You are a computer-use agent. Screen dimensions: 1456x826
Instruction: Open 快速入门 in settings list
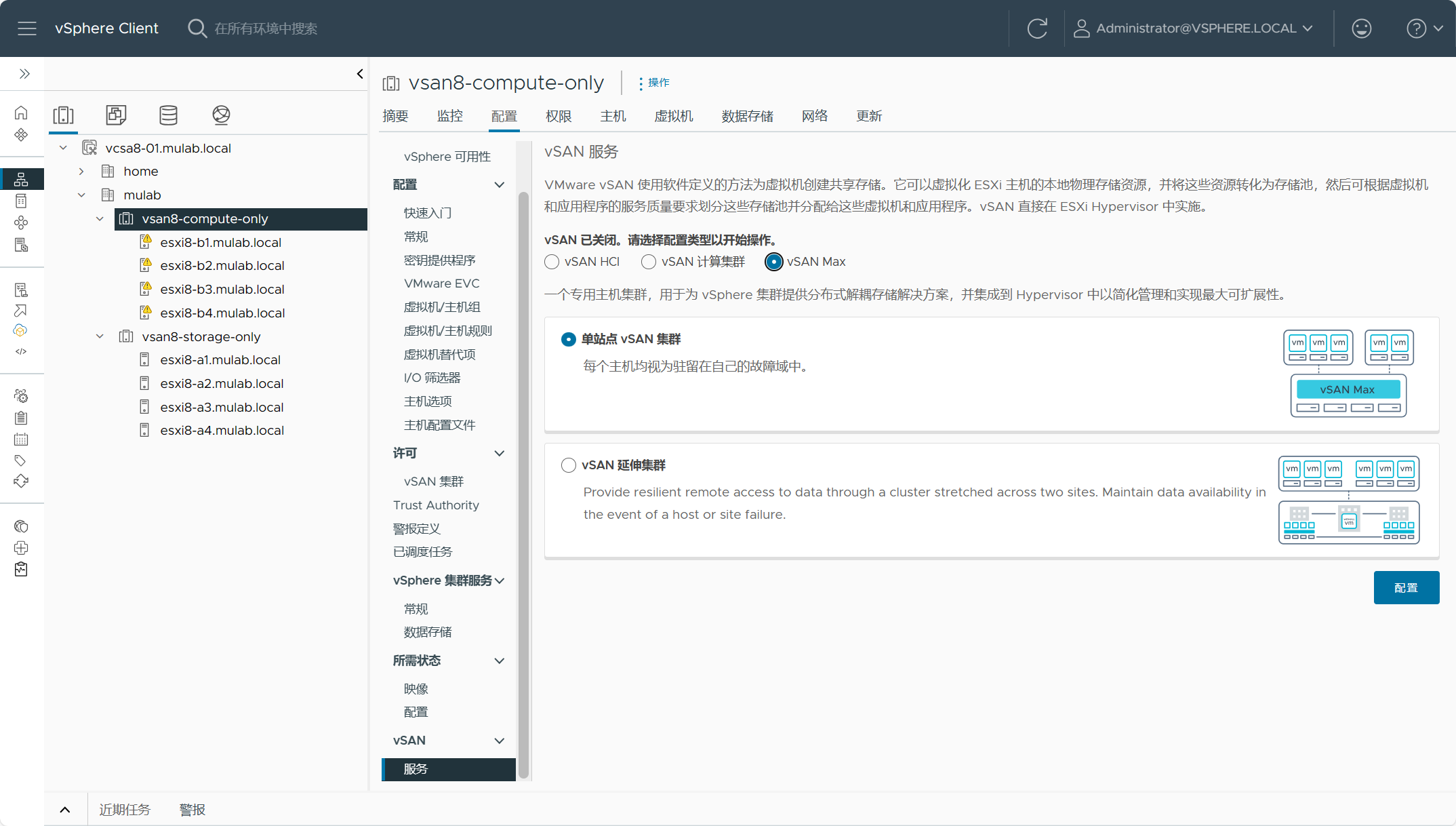(428, 213)
